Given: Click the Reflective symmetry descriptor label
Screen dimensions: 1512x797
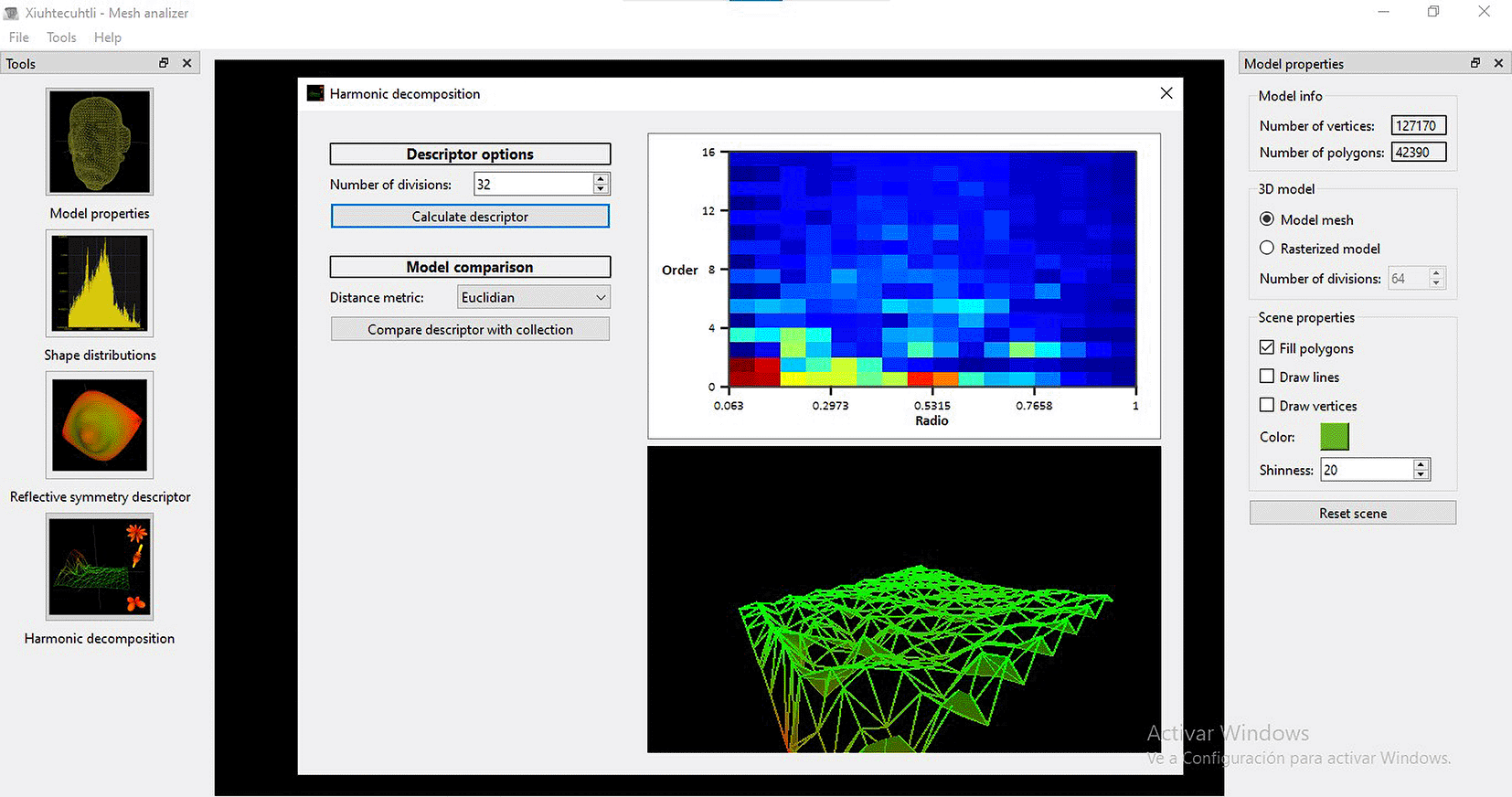Looking at the screenshot, I should [100, 496].
